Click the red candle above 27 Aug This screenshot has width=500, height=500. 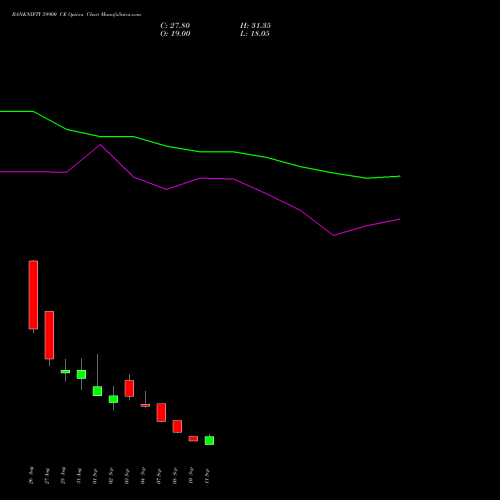[49, 335]
